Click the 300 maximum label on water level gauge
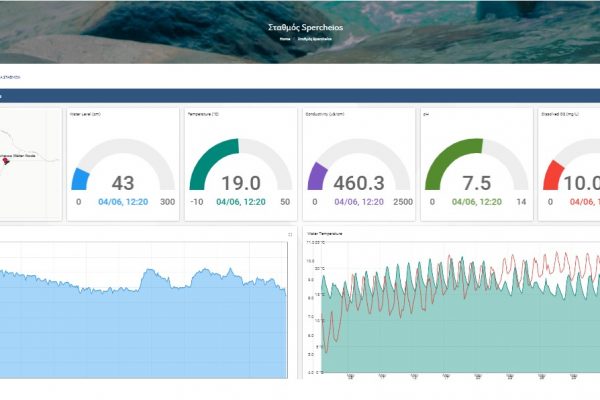The width and height of the screenshot is (600, 400). click(x=167, y=202)
